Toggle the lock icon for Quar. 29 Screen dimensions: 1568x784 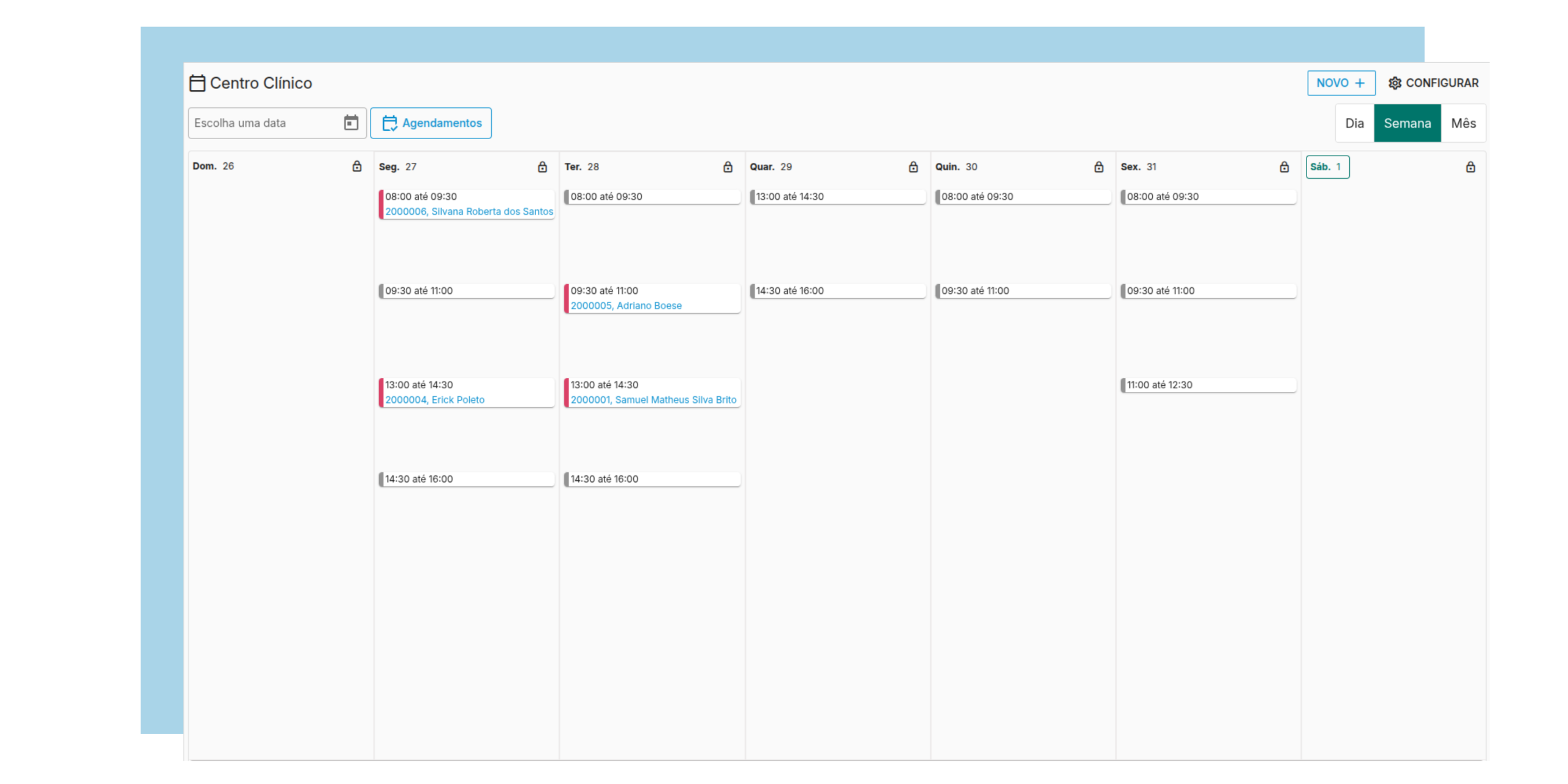tap(913, 167)
